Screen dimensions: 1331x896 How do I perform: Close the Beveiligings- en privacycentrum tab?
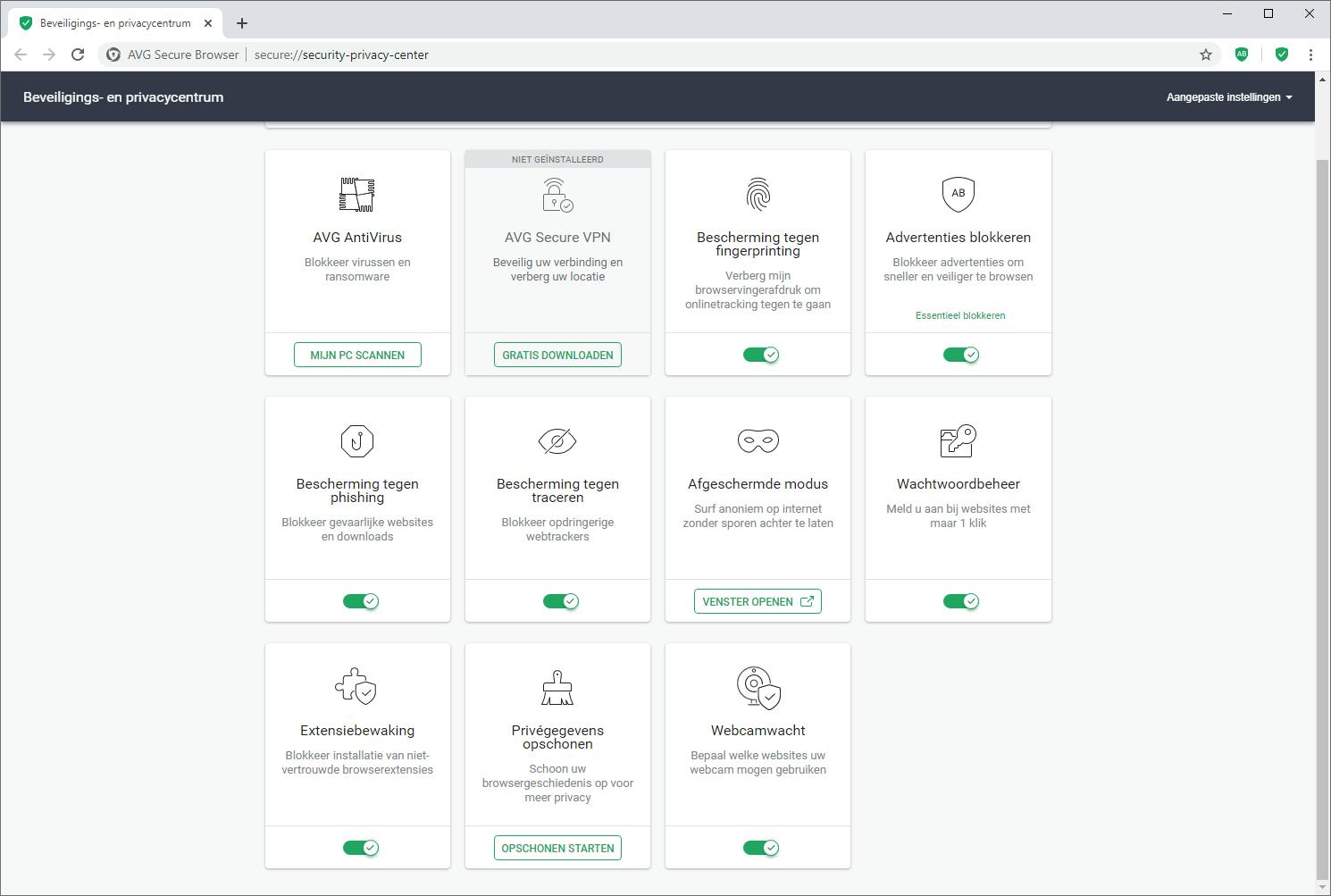[208, 23]
